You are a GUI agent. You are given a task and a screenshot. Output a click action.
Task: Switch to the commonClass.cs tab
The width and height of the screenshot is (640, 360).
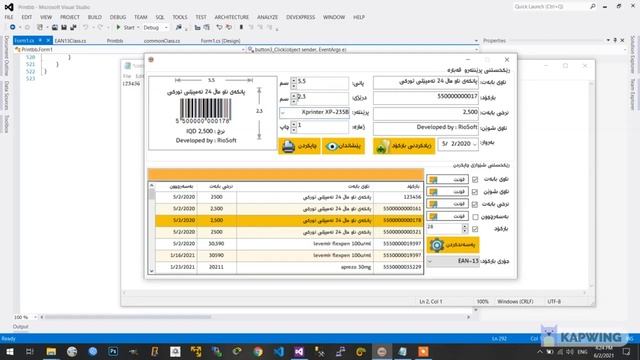[162, 41]
